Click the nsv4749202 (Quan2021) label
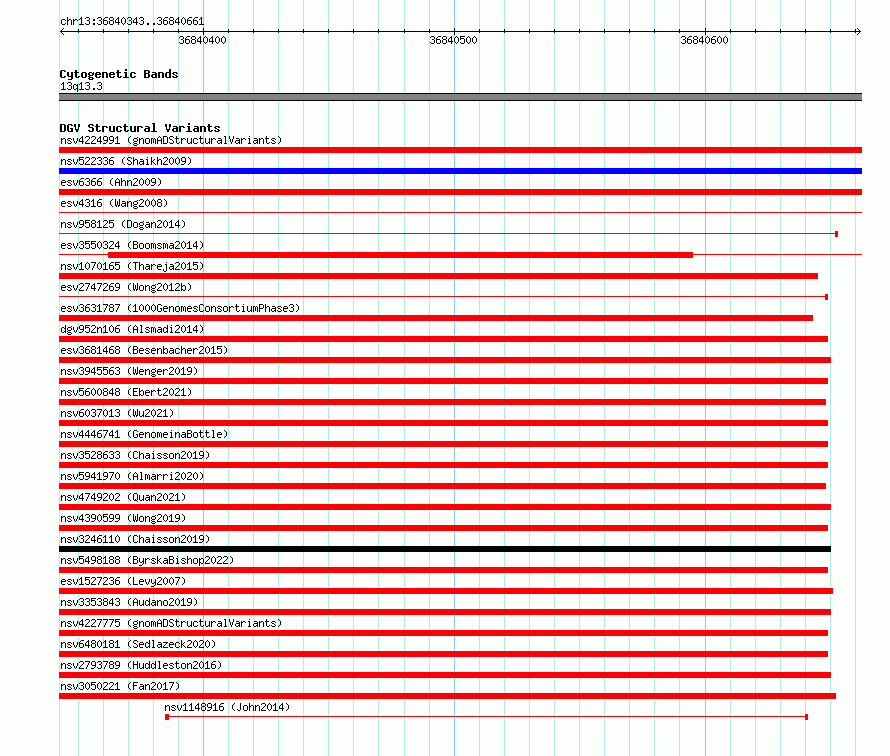 tap(123, 497)
